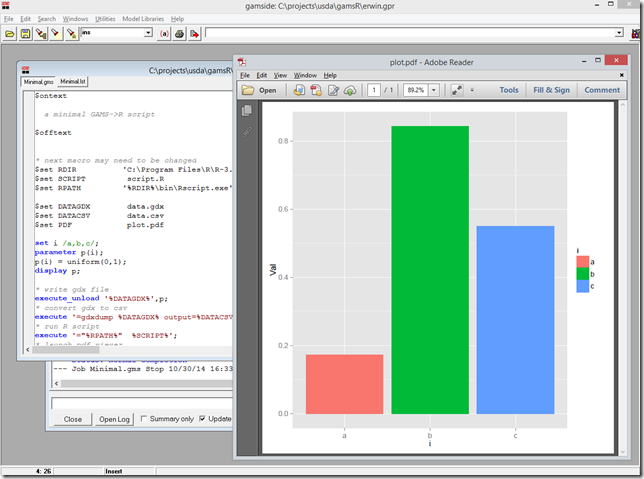Screen dimensions: 644x479
Task: Click the editor window icon beside C:\projects path
Action: click(x=25, y=69)
